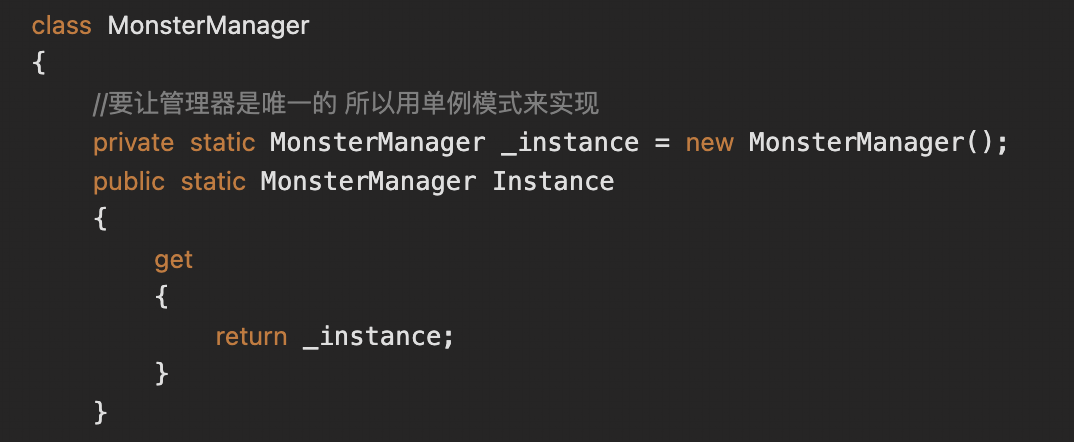Click MonsterManager type after public static
The image size is (1074, 442).
pyautogui.click(x=368, y=182)
